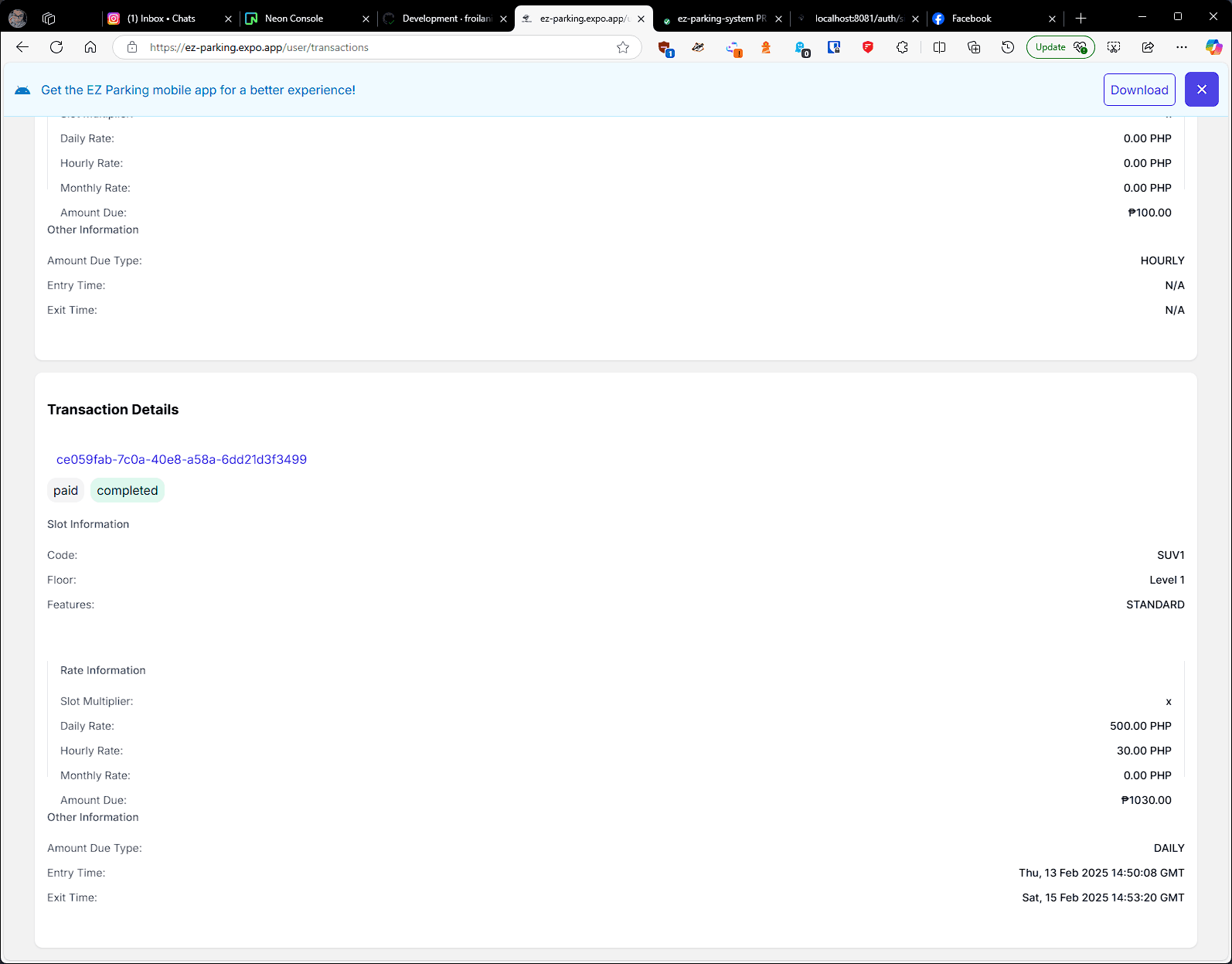Click the screenshot scissors icon

point(1114,47)
